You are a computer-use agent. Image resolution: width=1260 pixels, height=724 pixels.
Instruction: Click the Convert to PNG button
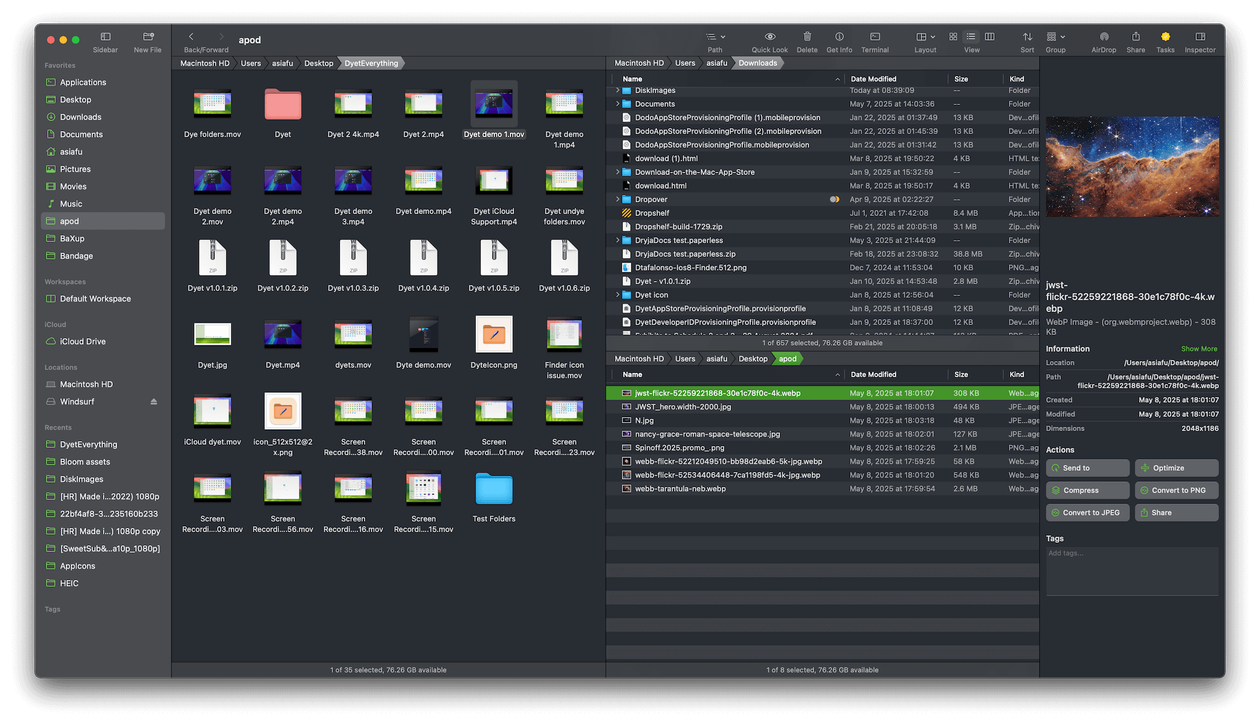coord(1177,490)
